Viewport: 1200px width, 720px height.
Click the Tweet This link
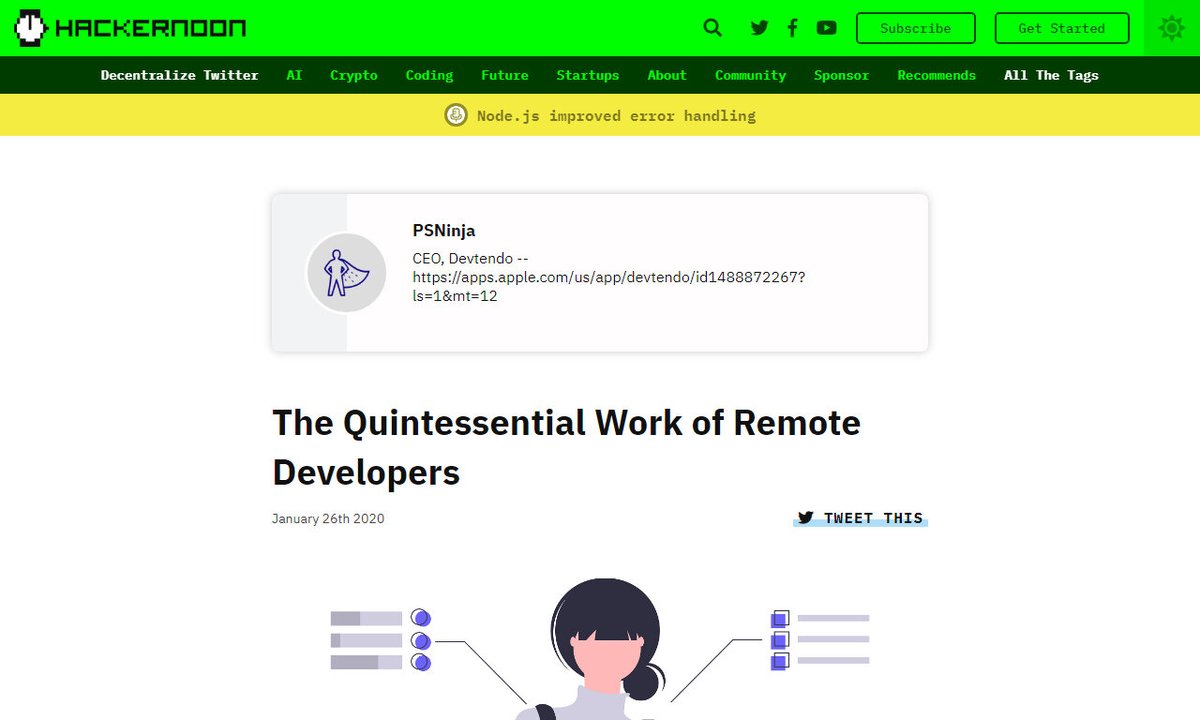861,518
